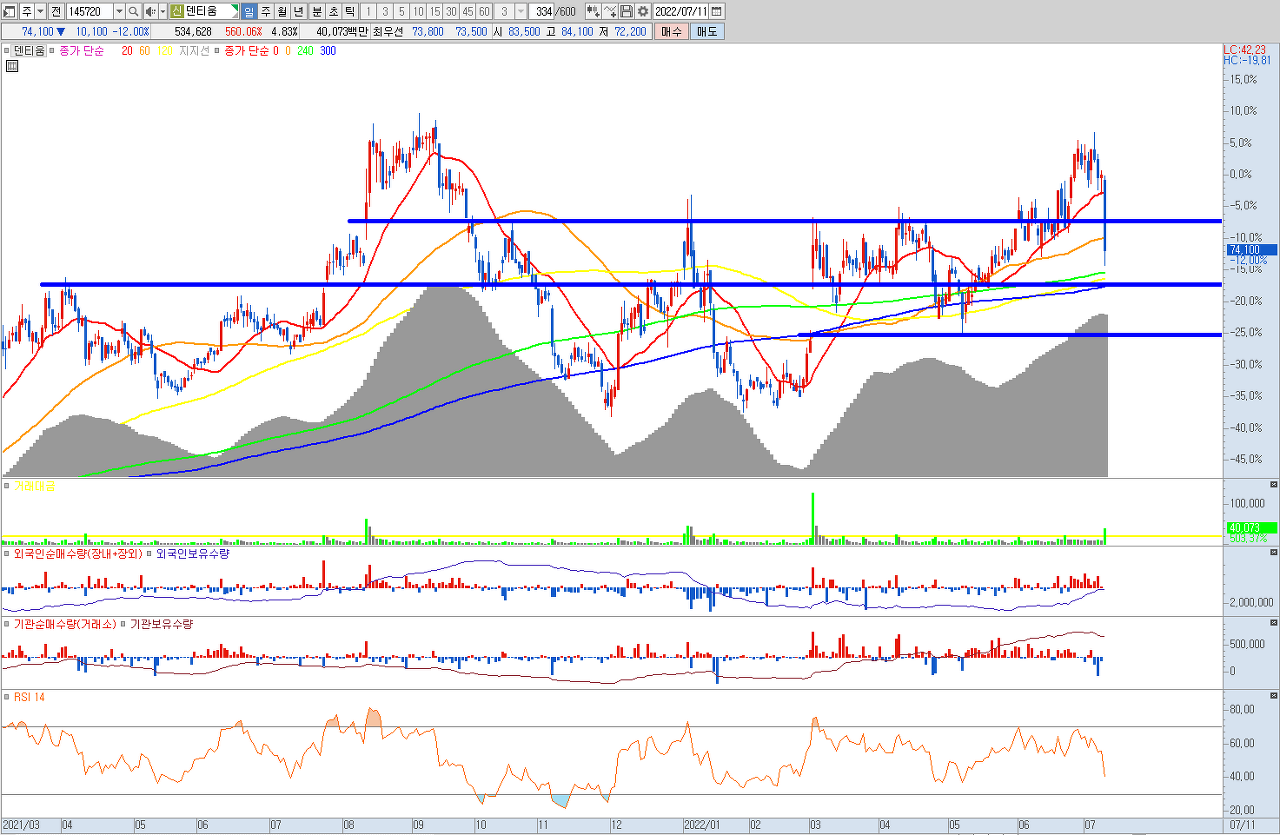
Task: Click the -12.00% change rate value
Action: click(131, 31)
